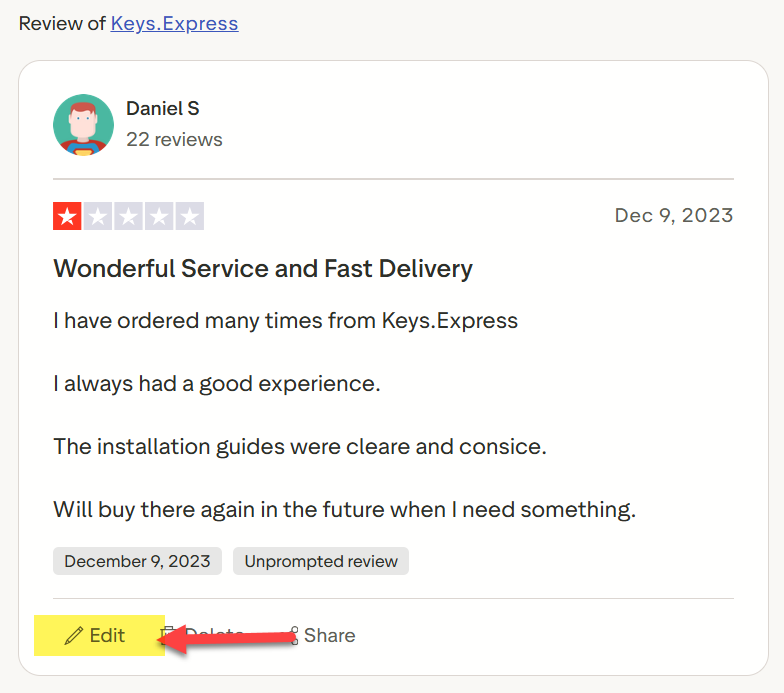Select the fifth grey star
Image resolution: width=784 pixels, height=693 pixels.
click(x=190, y=216)
